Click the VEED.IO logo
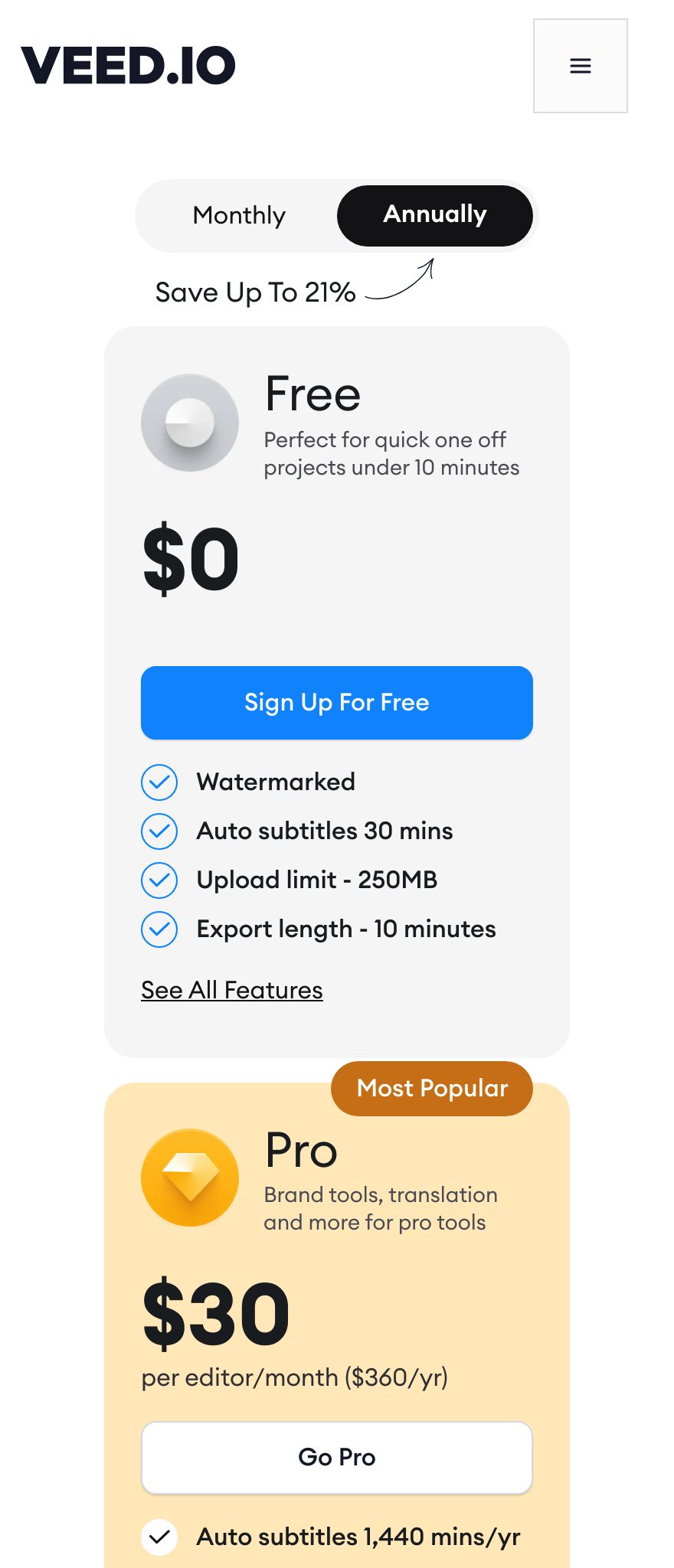 128,65
